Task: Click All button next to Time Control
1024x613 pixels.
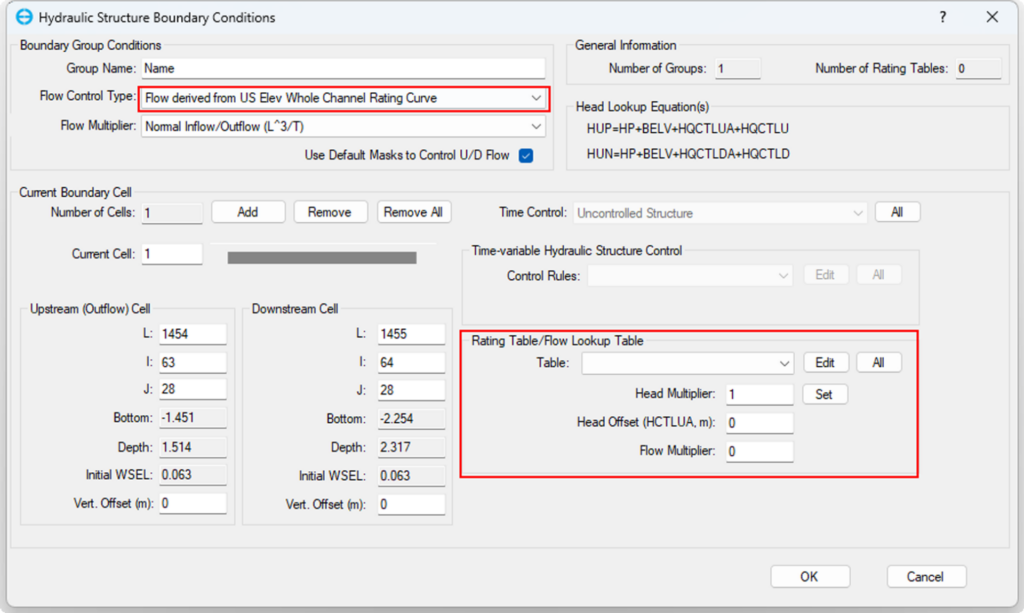Action: point(897,212)
